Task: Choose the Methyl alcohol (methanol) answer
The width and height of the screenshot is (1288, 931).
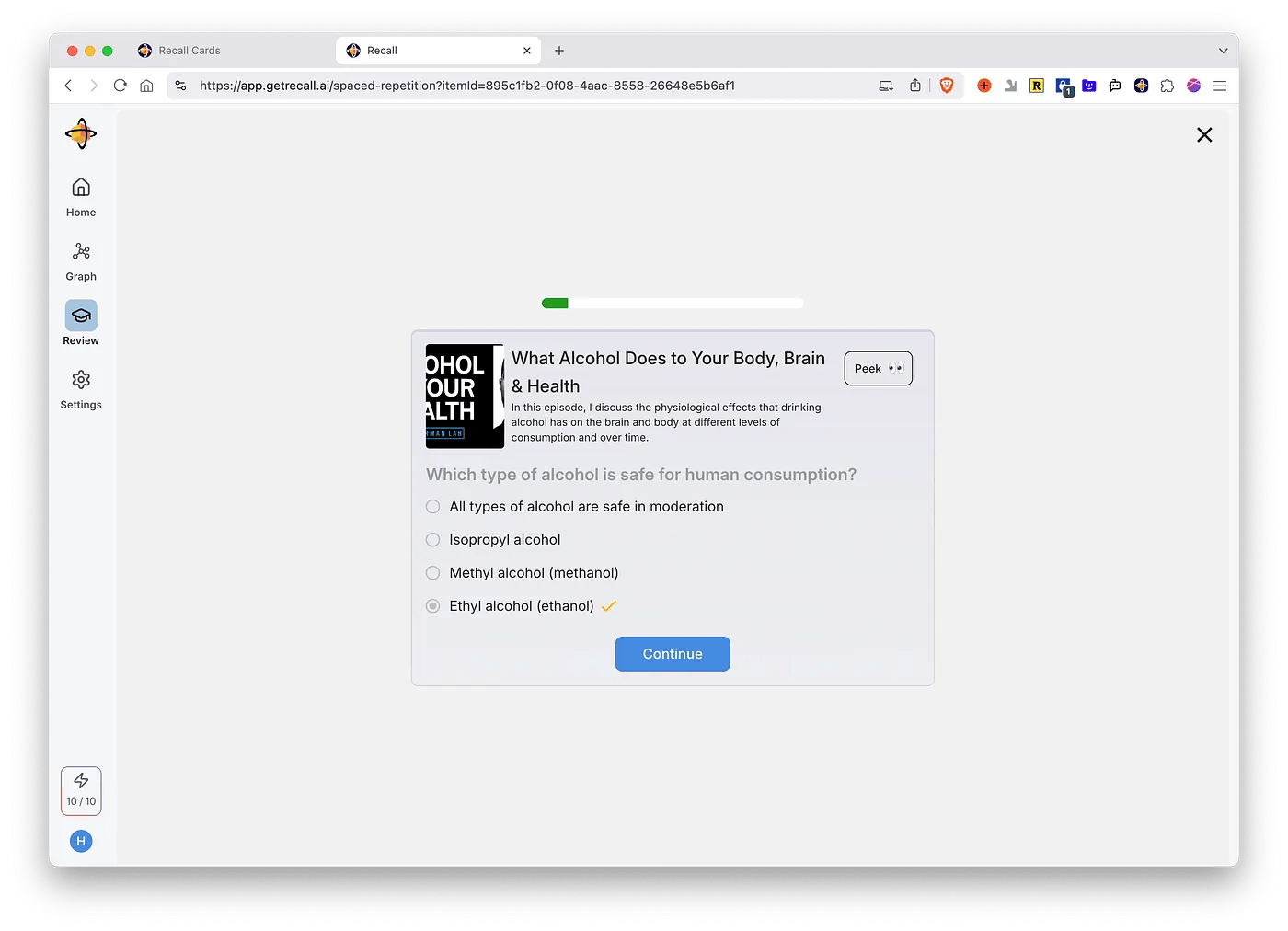Action: tap(433, 573)
